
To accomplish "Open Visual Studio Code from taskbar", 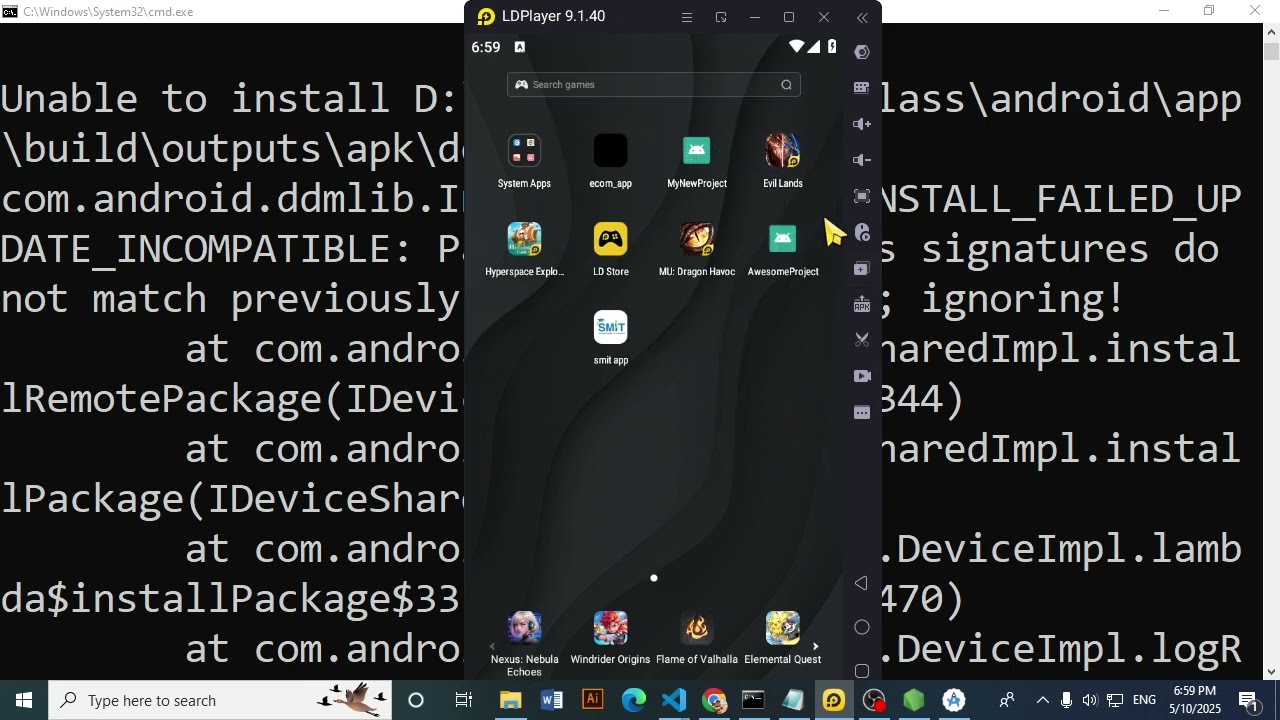I will click(674, 700).
